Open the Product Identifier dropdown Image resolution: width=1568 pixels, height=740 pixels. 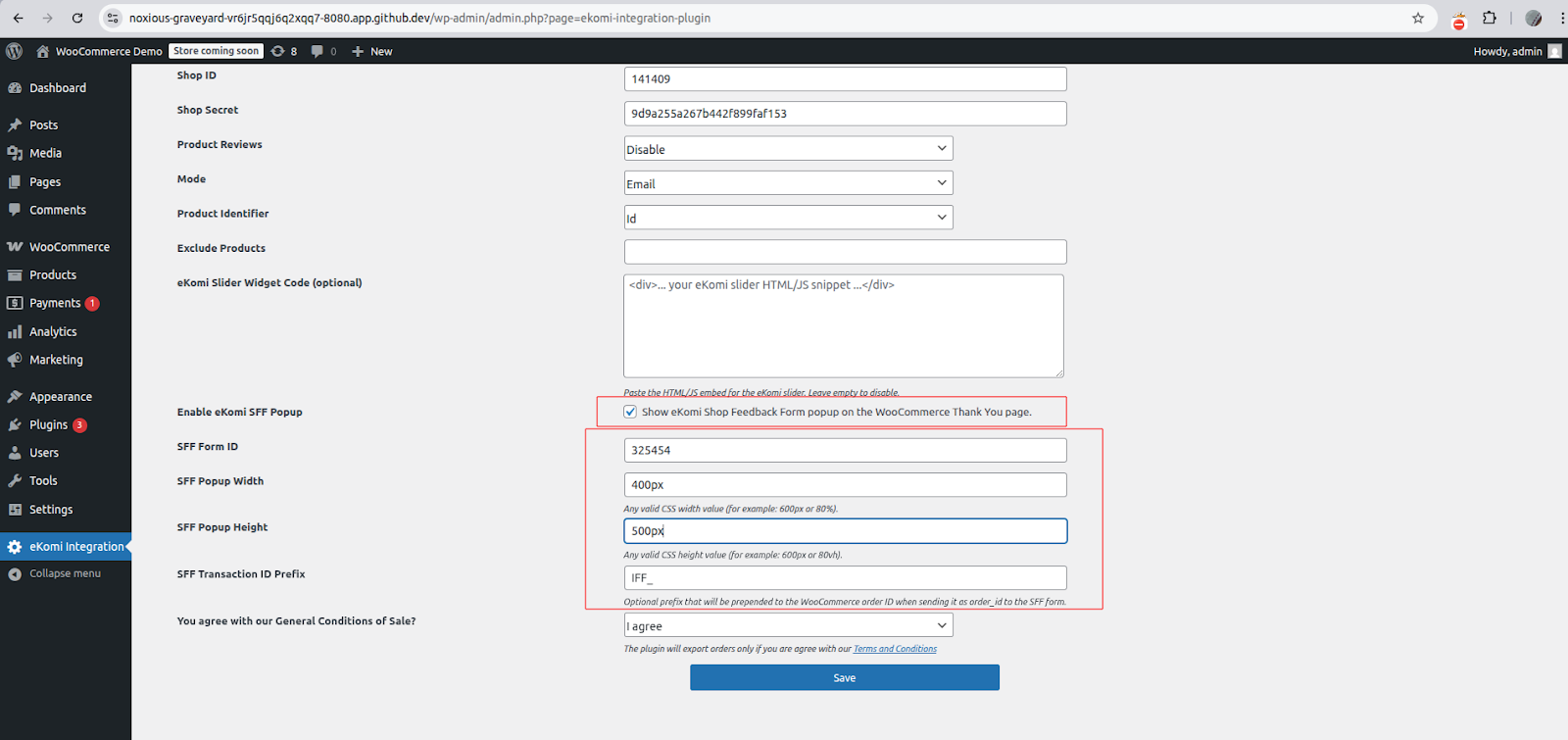[788, 218]
